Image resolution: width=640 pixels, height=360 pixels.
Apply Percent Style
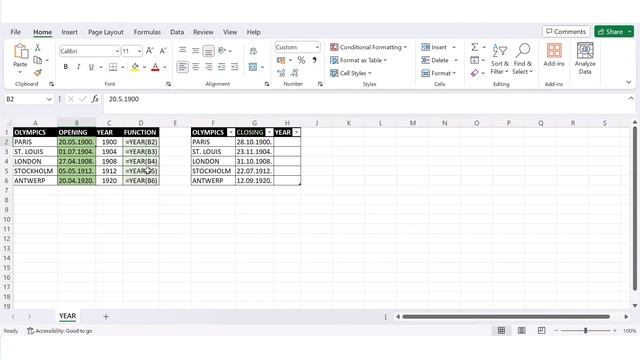(x=301, y=60)
